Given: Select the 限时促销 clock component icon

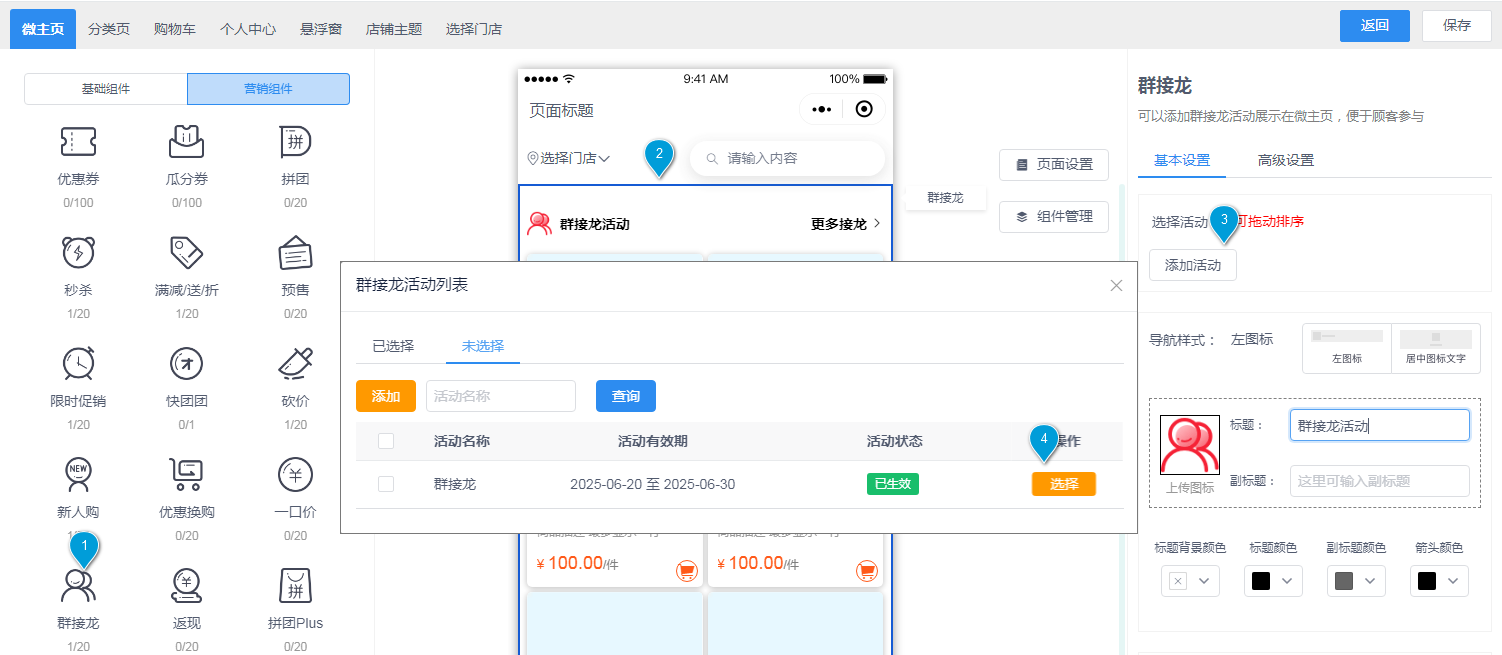Looking at the screenshot, I should coord(78,363).
